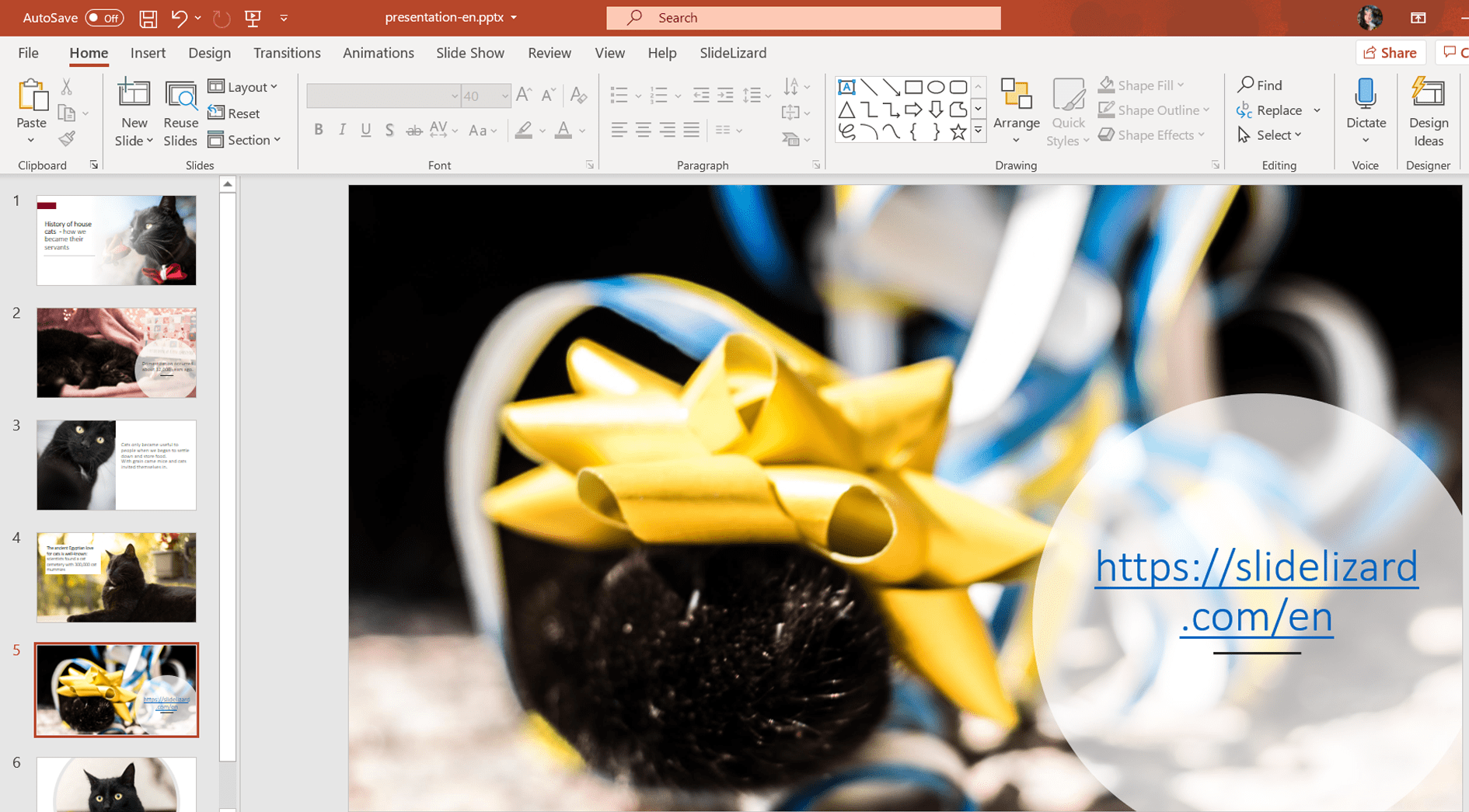Select slide 1 thumbnail with title
The height and width of the screenshot is (812, 1469).
click(117, 240)
